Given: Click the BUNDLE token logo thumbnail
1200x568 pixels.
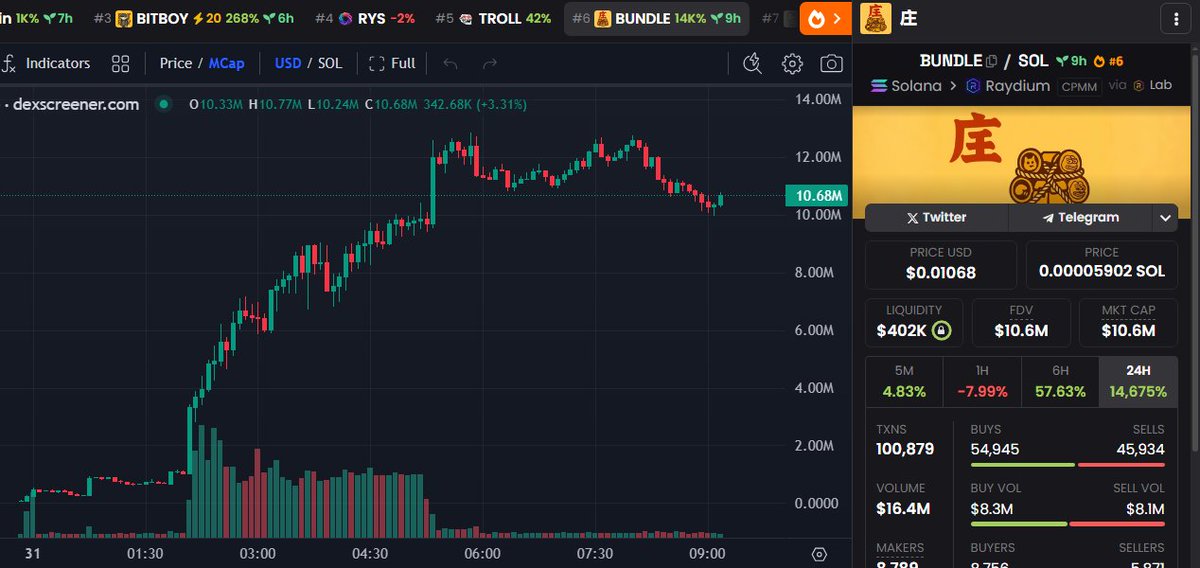Looking at the screenshot, I should tap(876, 18).
